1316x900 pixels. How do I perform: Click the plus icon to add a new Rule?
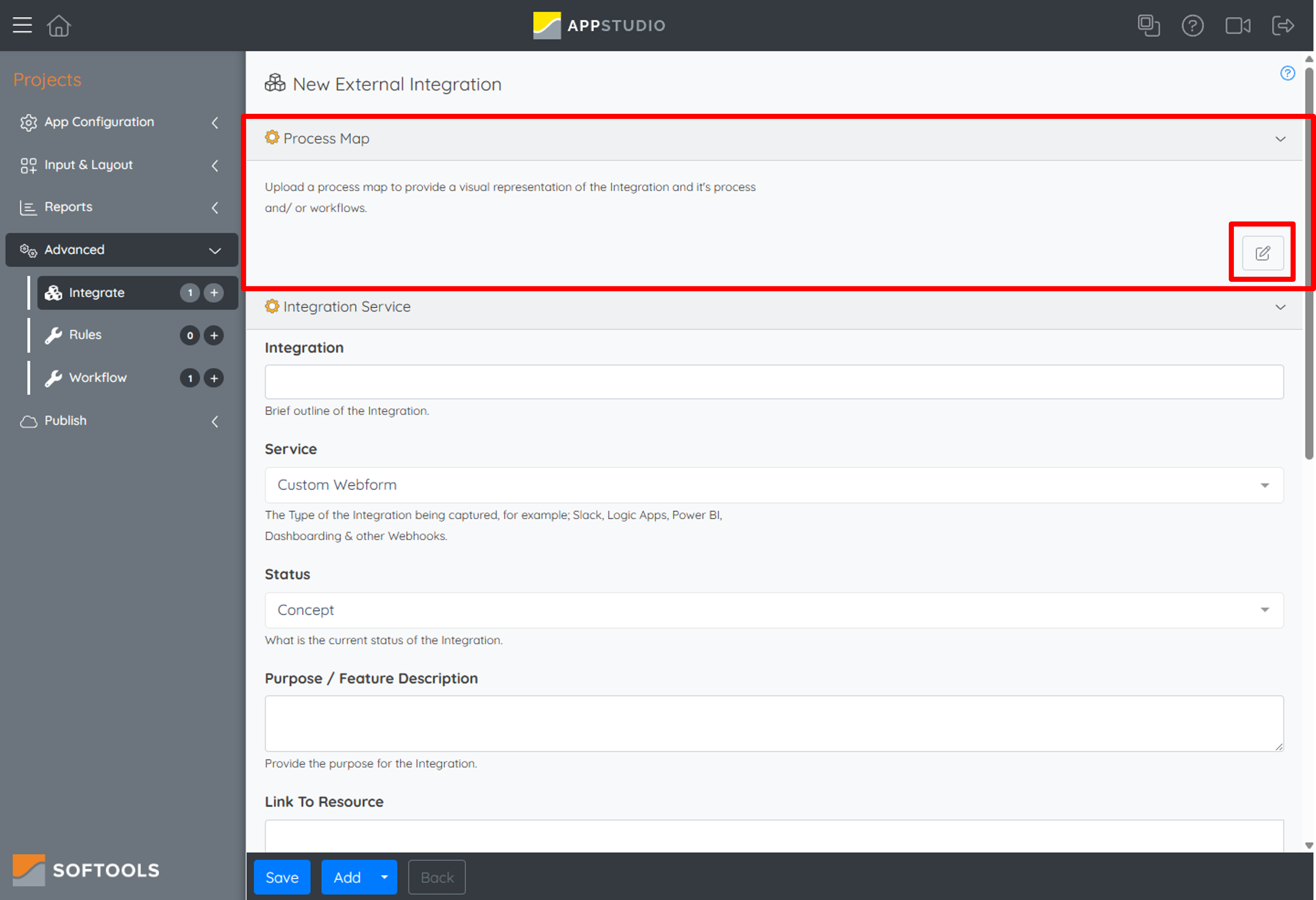point(213,335)
